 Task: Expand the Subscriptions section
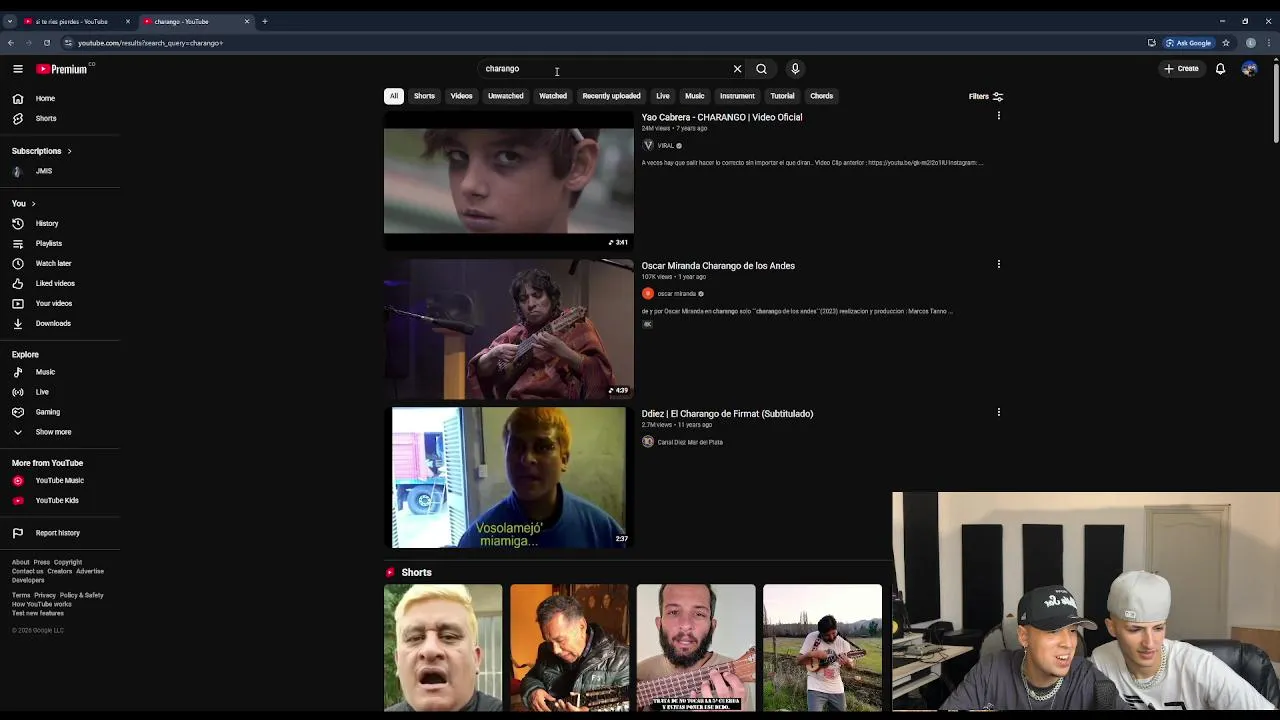[x=42, y=151]
